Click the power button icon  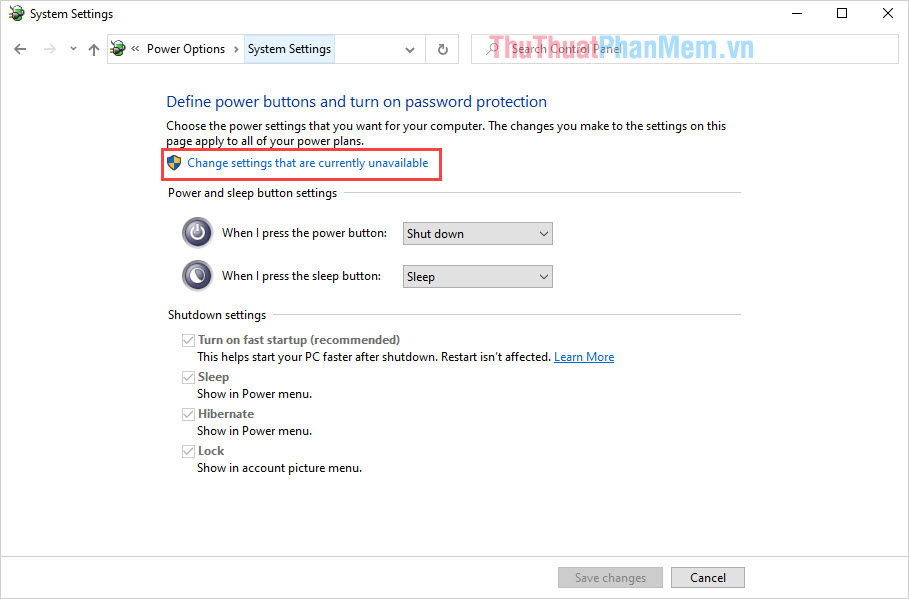tap(197, 232)
